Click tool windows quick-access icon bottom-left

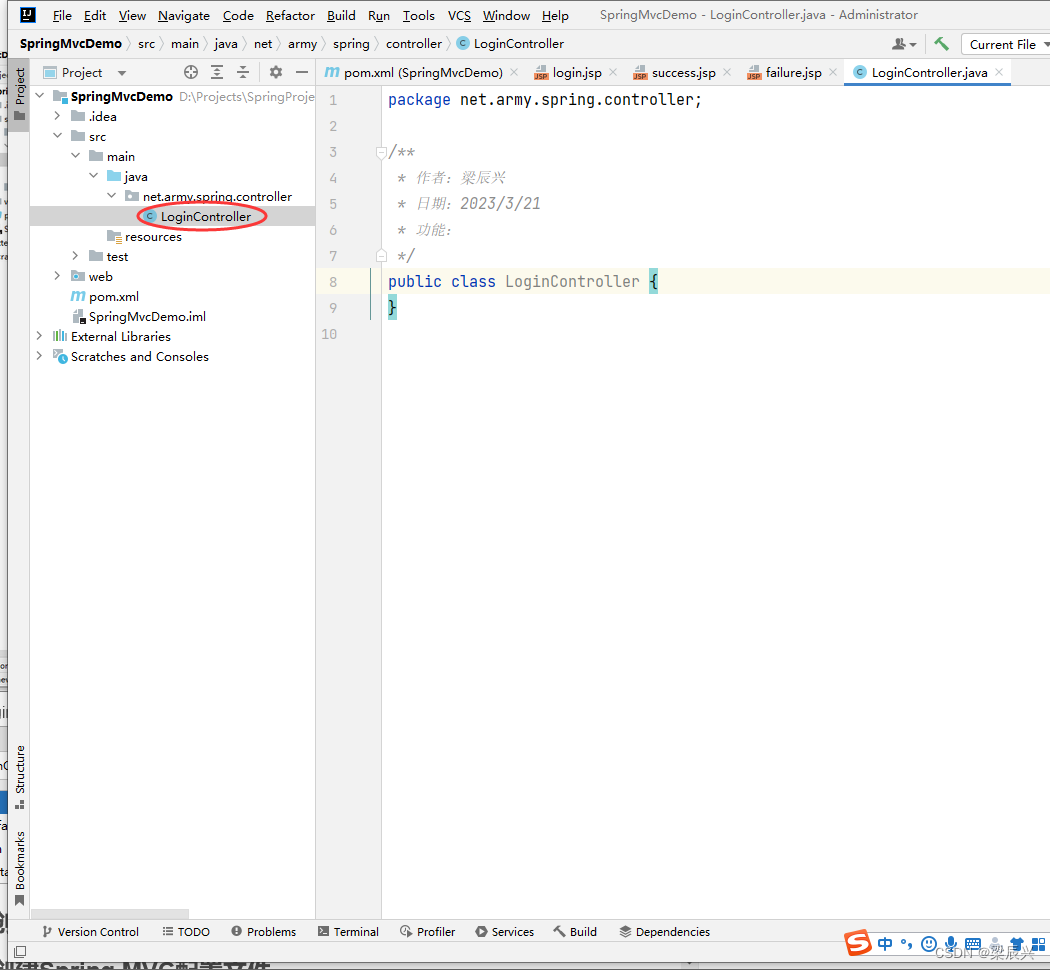click(x=20, y=951)
